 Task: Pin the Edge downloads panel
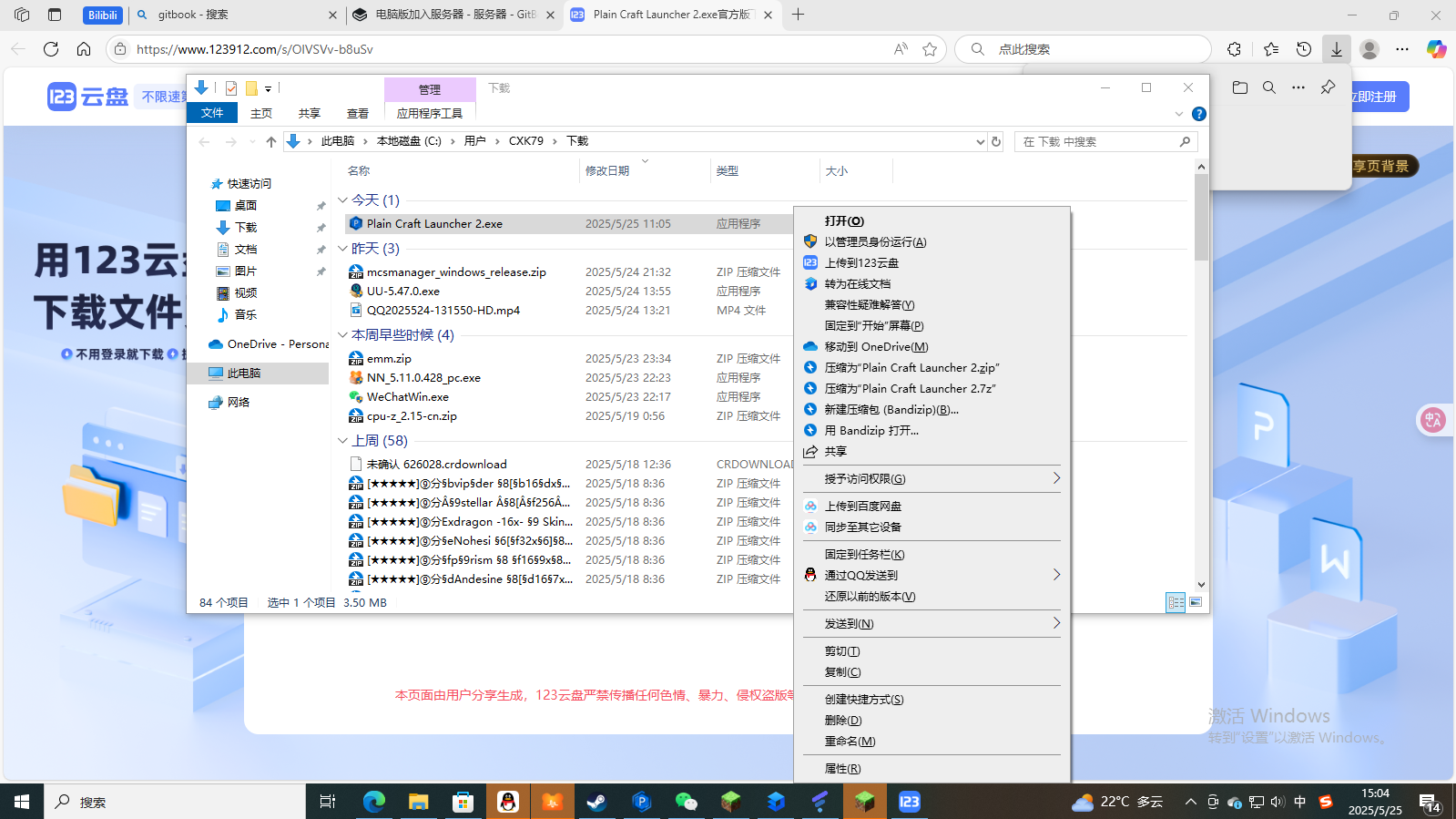click(1328, 87)
